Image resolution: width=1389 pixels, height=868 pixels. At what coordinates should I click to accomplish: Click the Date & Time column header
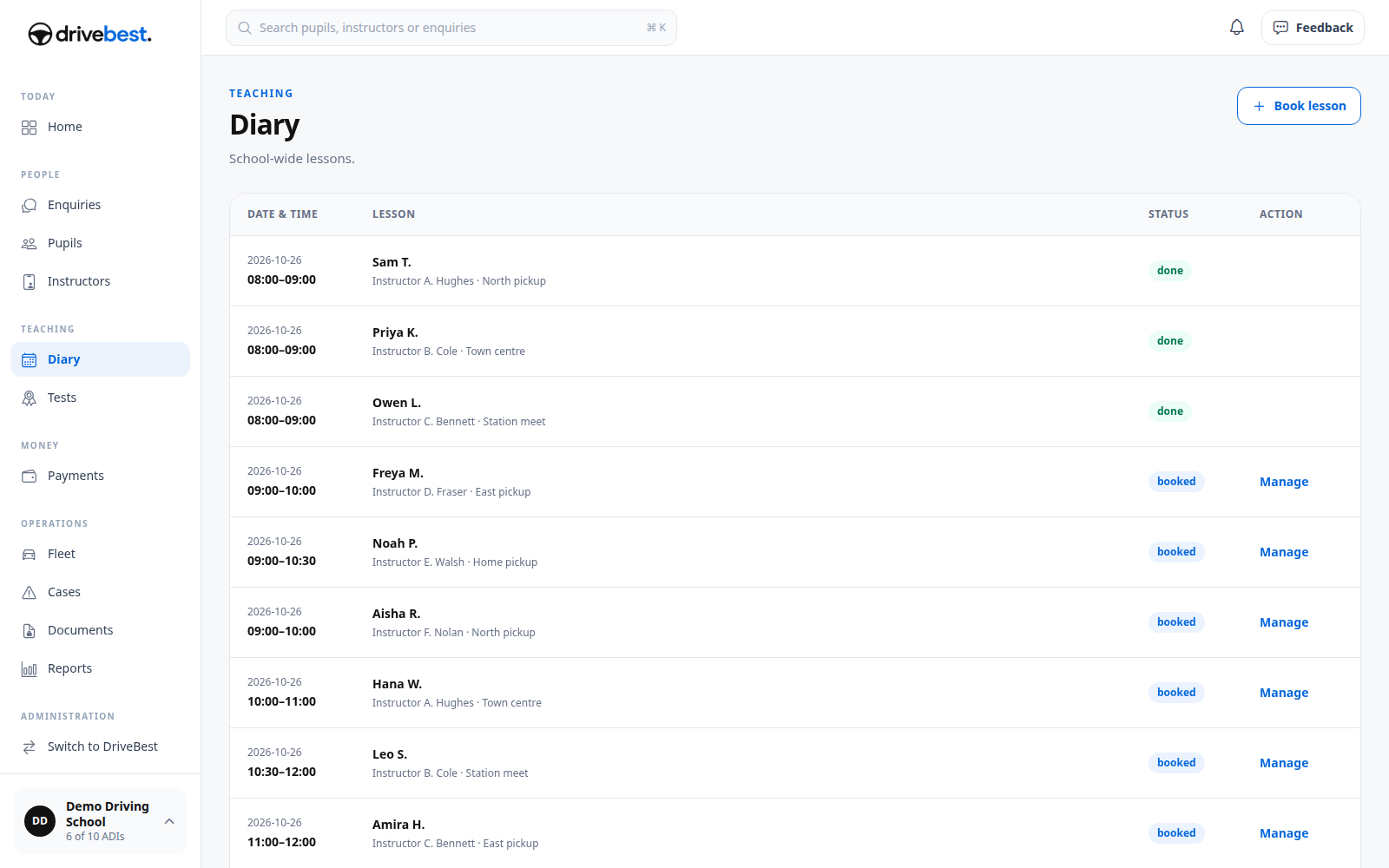tap(282, 214)
